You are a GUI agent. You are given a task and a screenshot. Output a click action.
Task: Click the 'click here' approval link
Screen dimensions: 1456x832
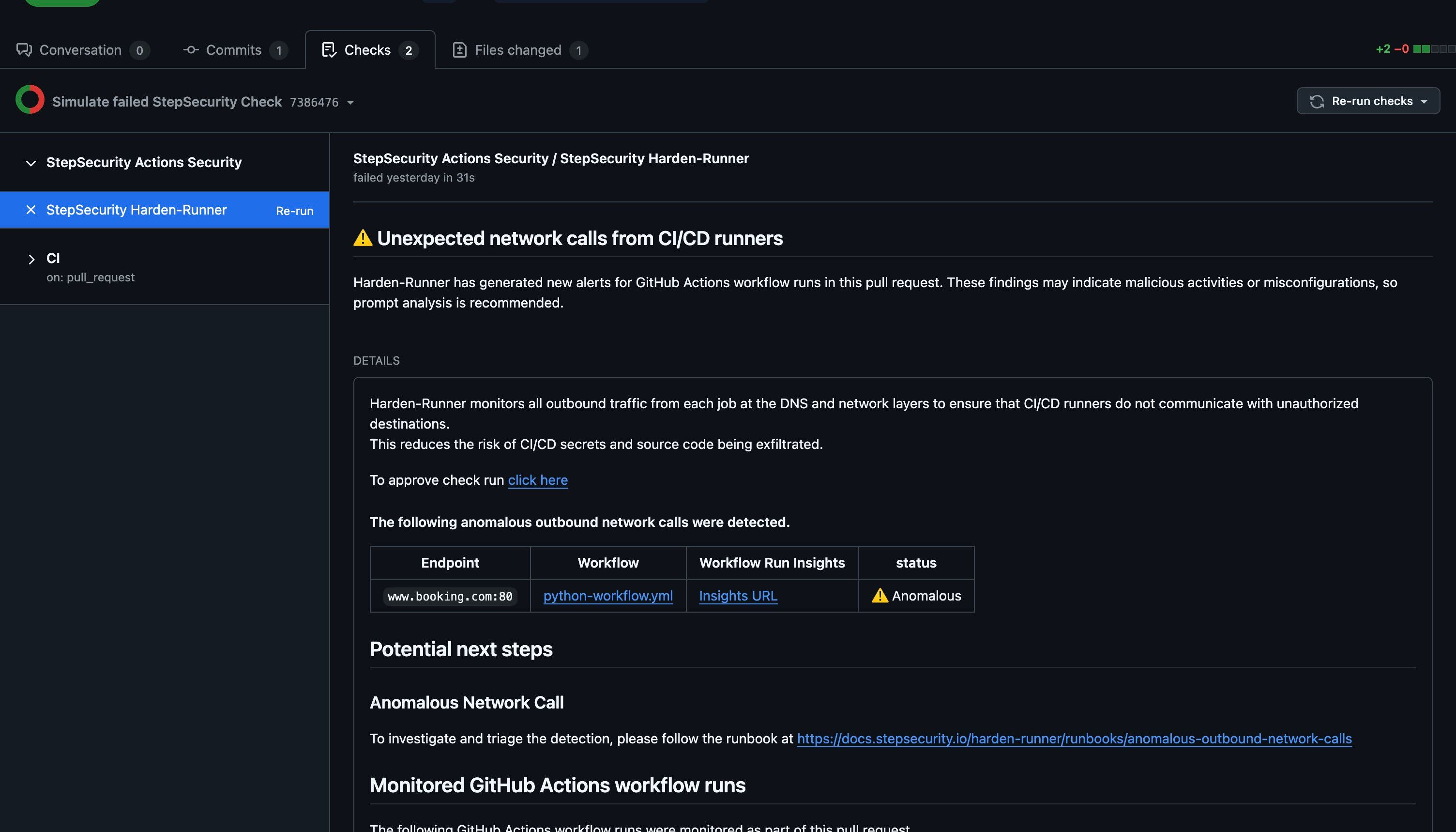click(538, 480)
